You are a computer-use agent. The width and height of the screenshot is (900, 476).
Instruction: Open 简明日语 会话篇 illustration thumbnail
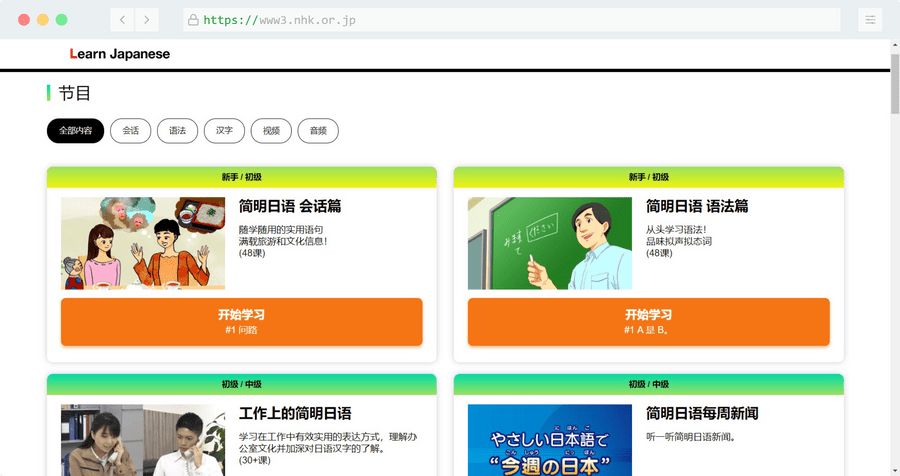point(143,243)
